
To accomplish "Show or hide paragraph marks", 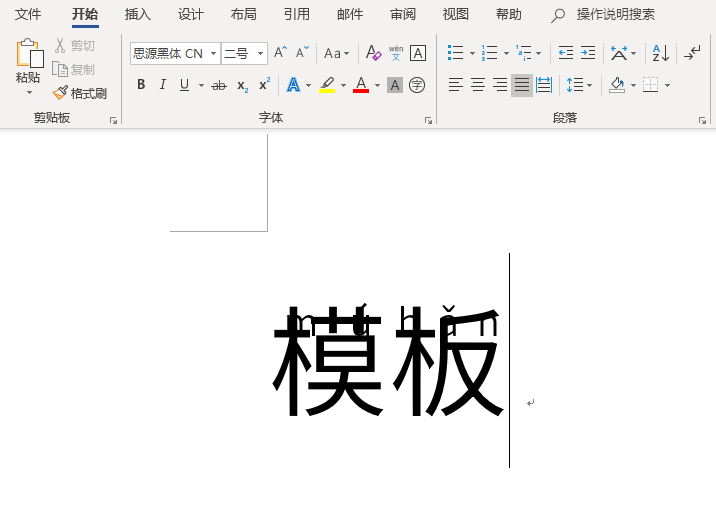I will (692, 53).
